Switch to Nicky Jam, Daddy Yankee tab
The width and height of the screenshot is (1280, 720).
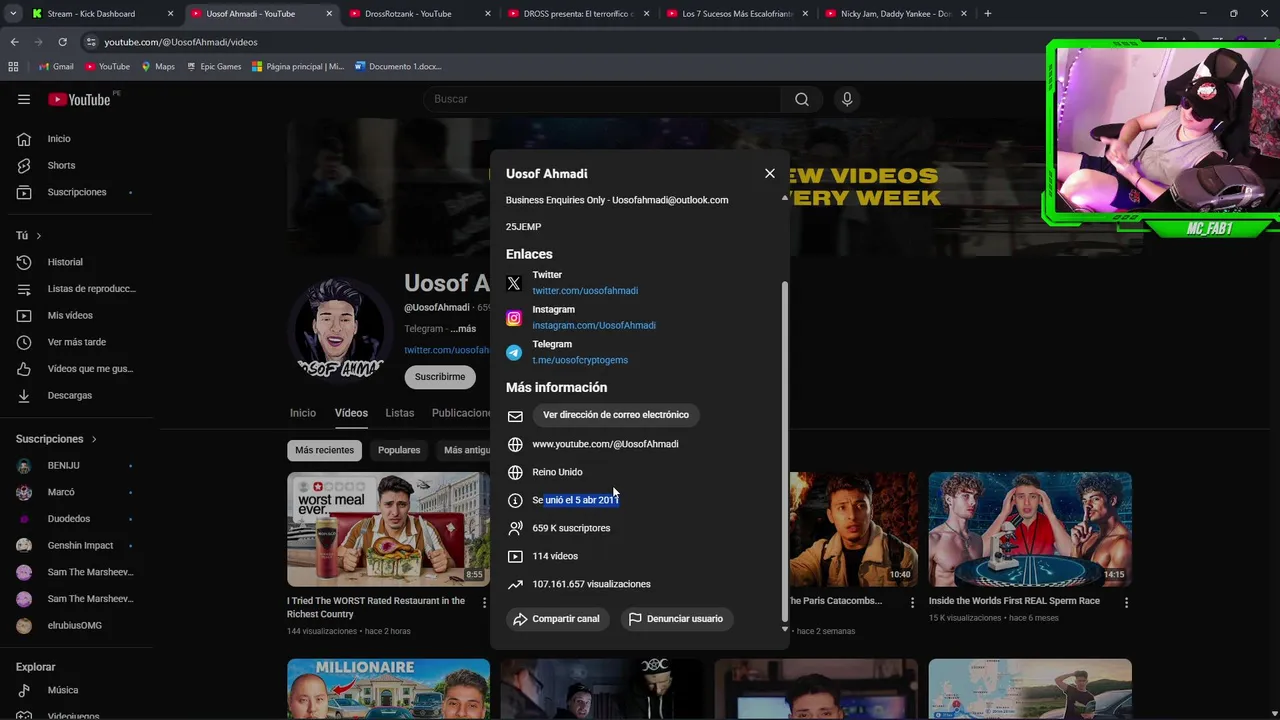point(895,14)
